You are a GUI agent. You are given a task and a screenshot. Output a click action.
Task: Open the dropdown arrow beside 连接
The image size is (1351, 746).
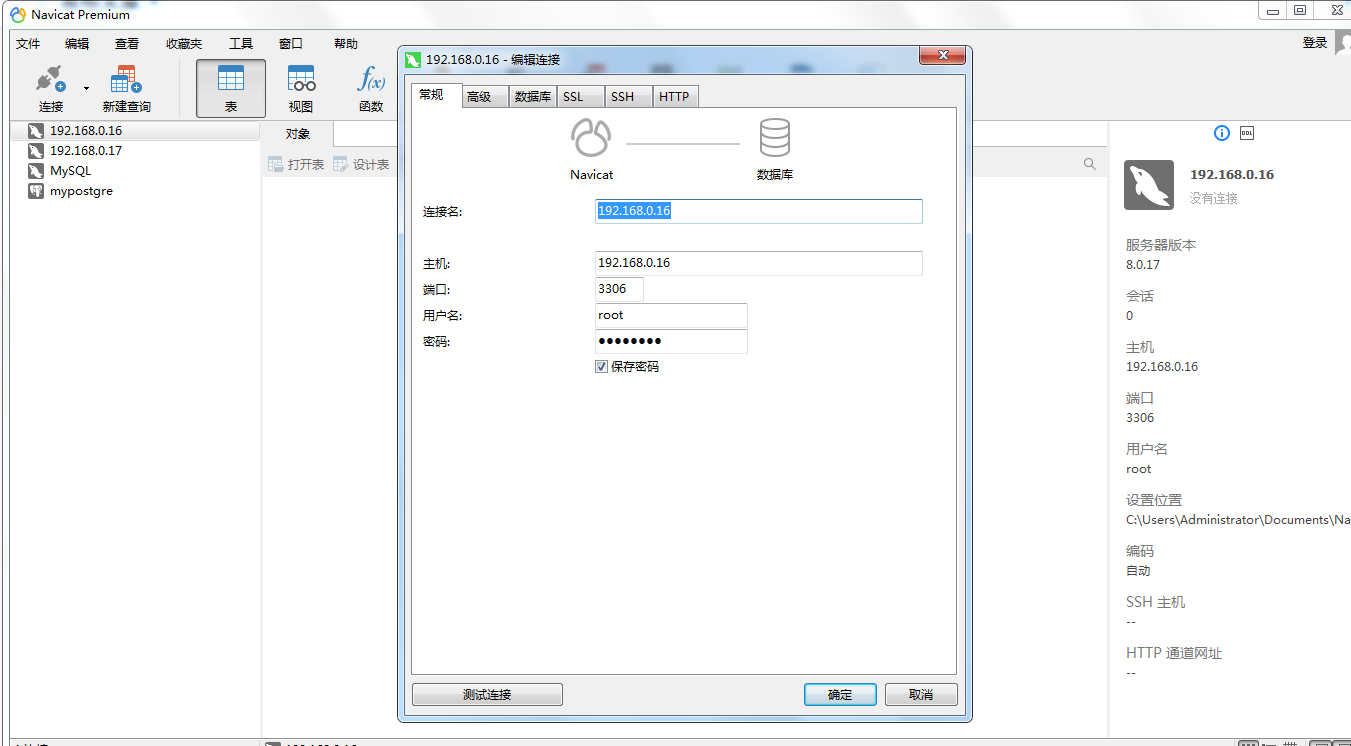(86, 88)
